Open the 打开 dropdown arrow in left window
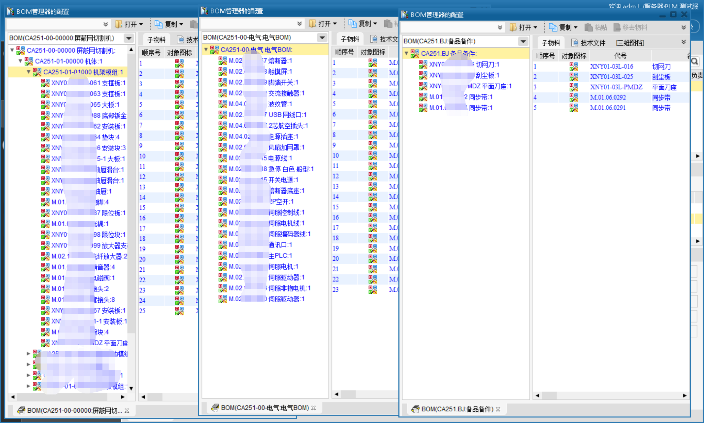 143,23
